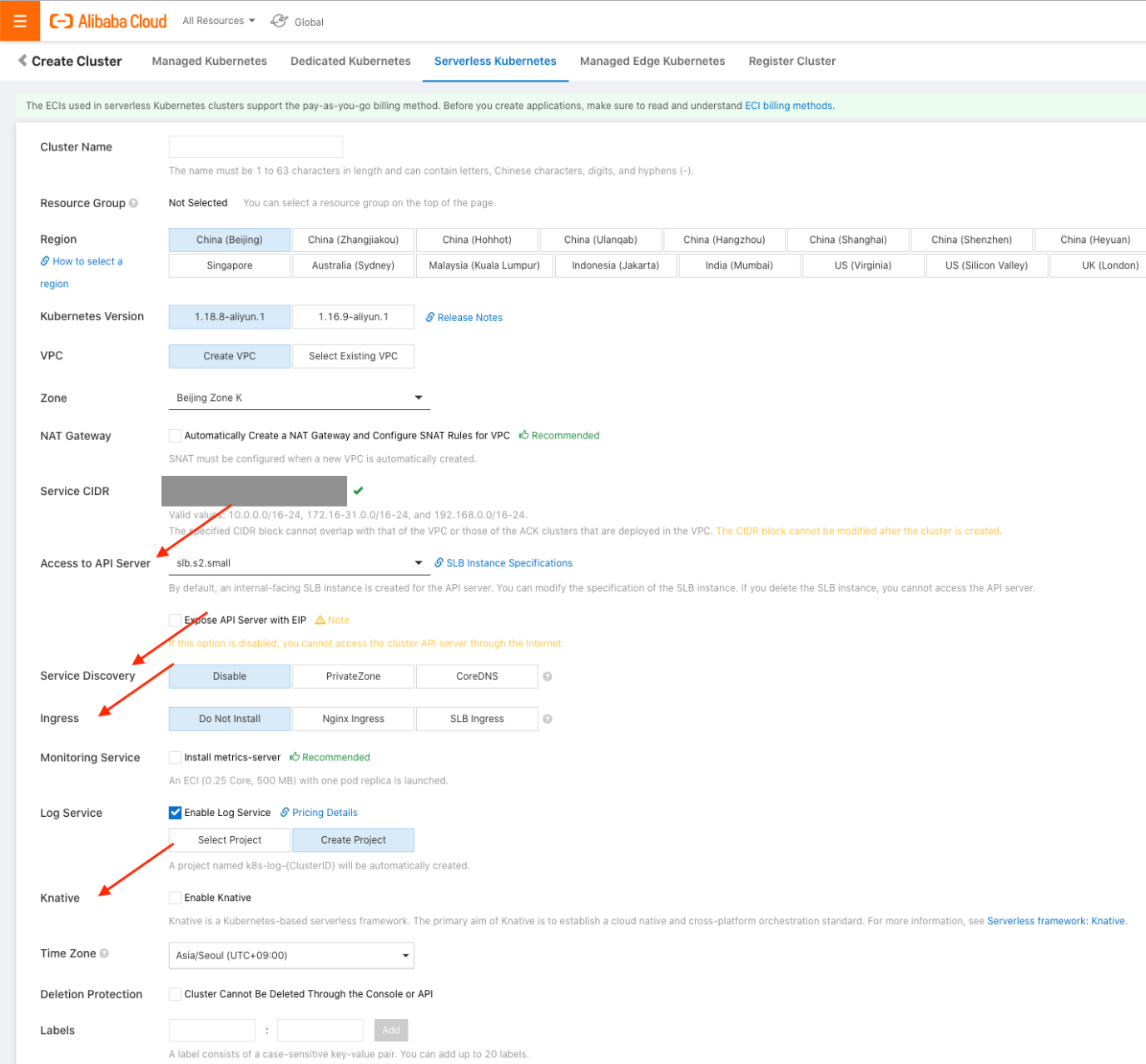Viewport: 1146px width, 1064px height.
Task: Select CoreDNS for Service Discovery
Action: 477,676
